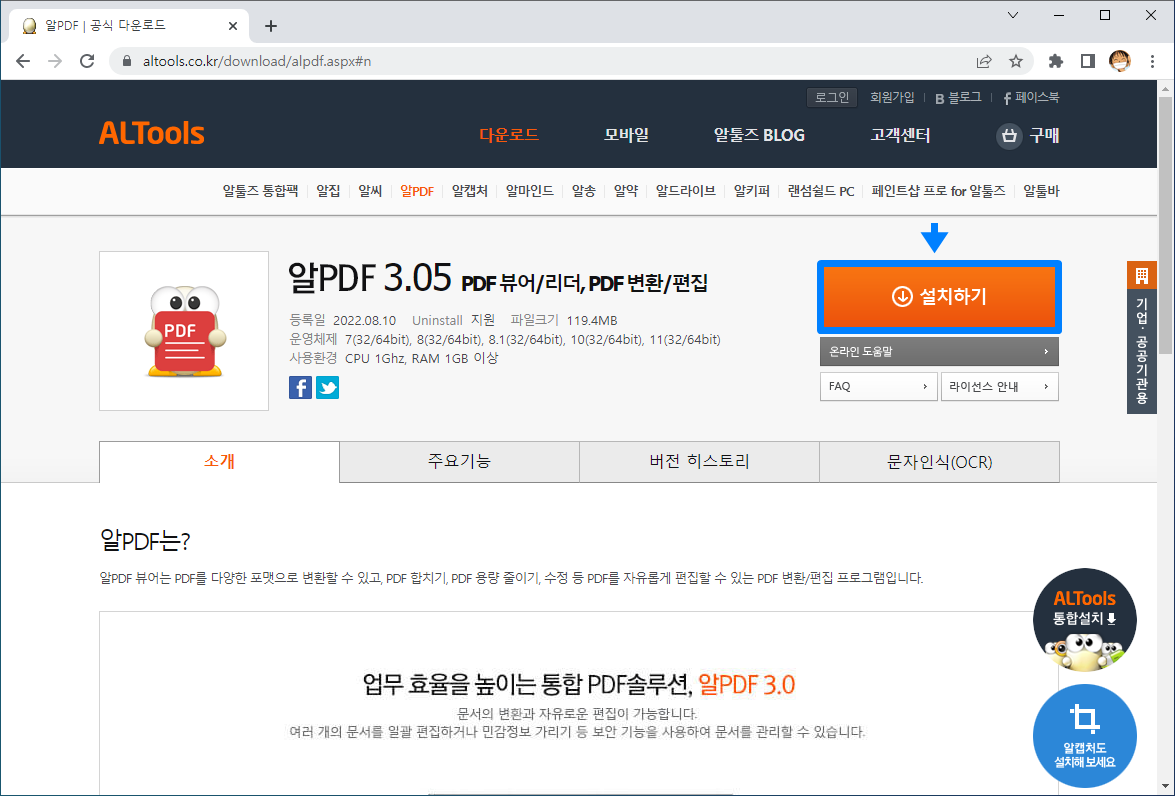Select 알집 in the product bar
Image resolution: width=1175 pixels, height=796 pixels.
click(x=328, y=191)
